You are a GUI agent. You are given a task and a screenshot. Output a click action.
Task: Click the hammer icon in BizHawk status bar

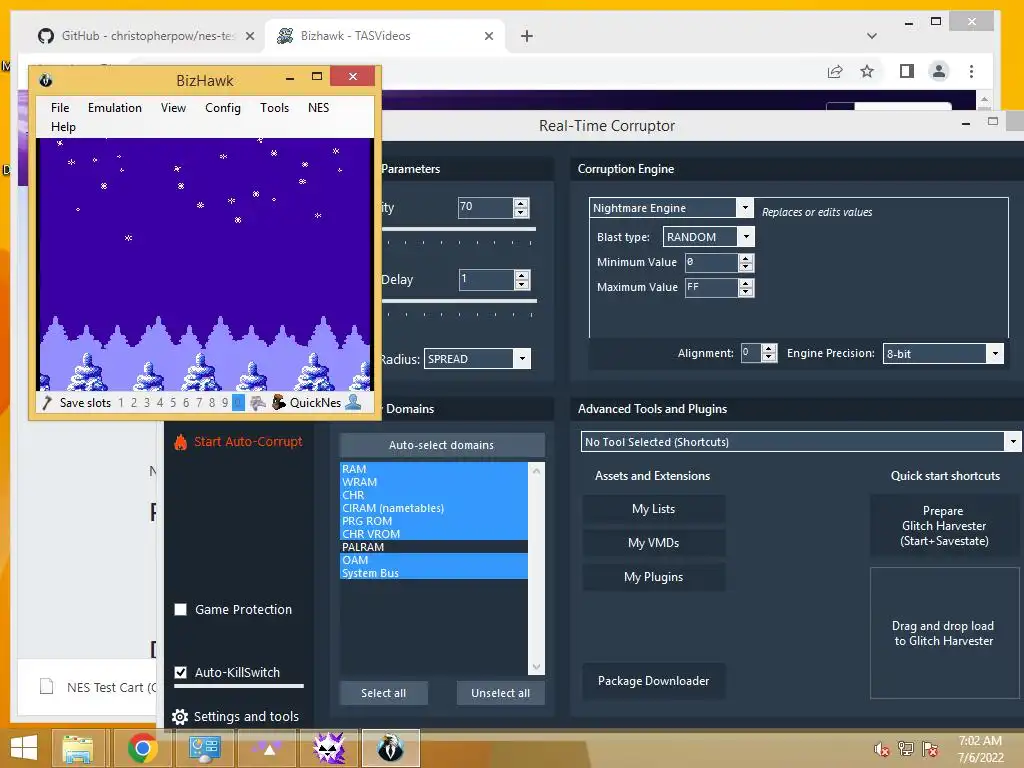46,402
